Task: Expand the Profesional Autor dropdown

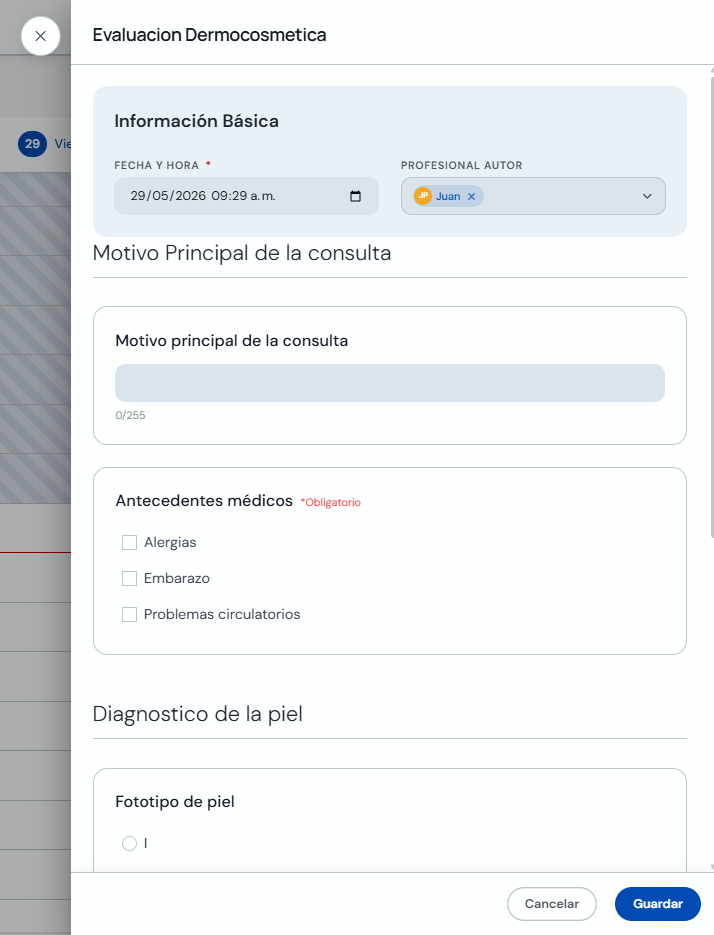Action: point(647,196)
